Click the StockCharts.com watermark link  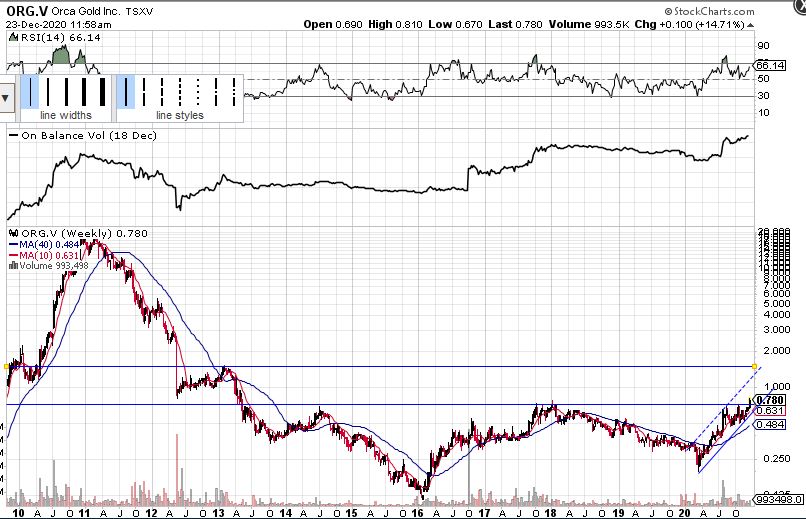(x=709, y=11)
